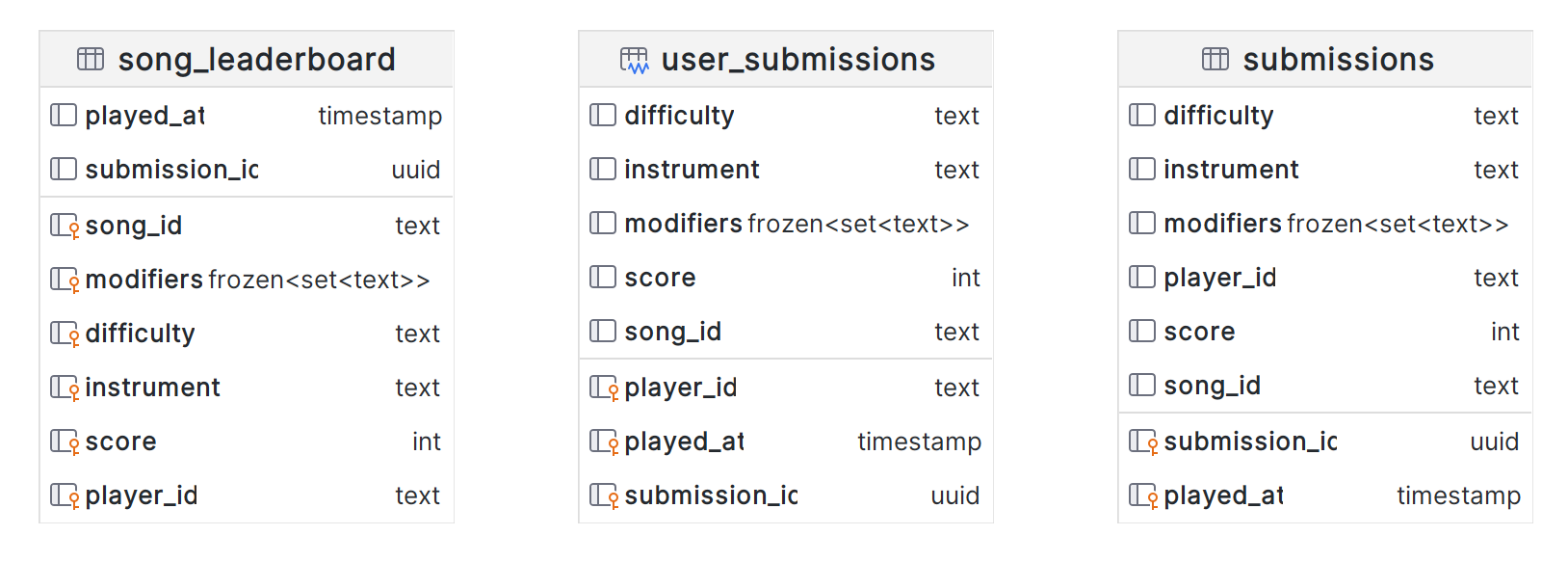The image size is (1568, 562).
Task: Click the submission_id row in song_leaderboard
Action: [x=171, y=170]
